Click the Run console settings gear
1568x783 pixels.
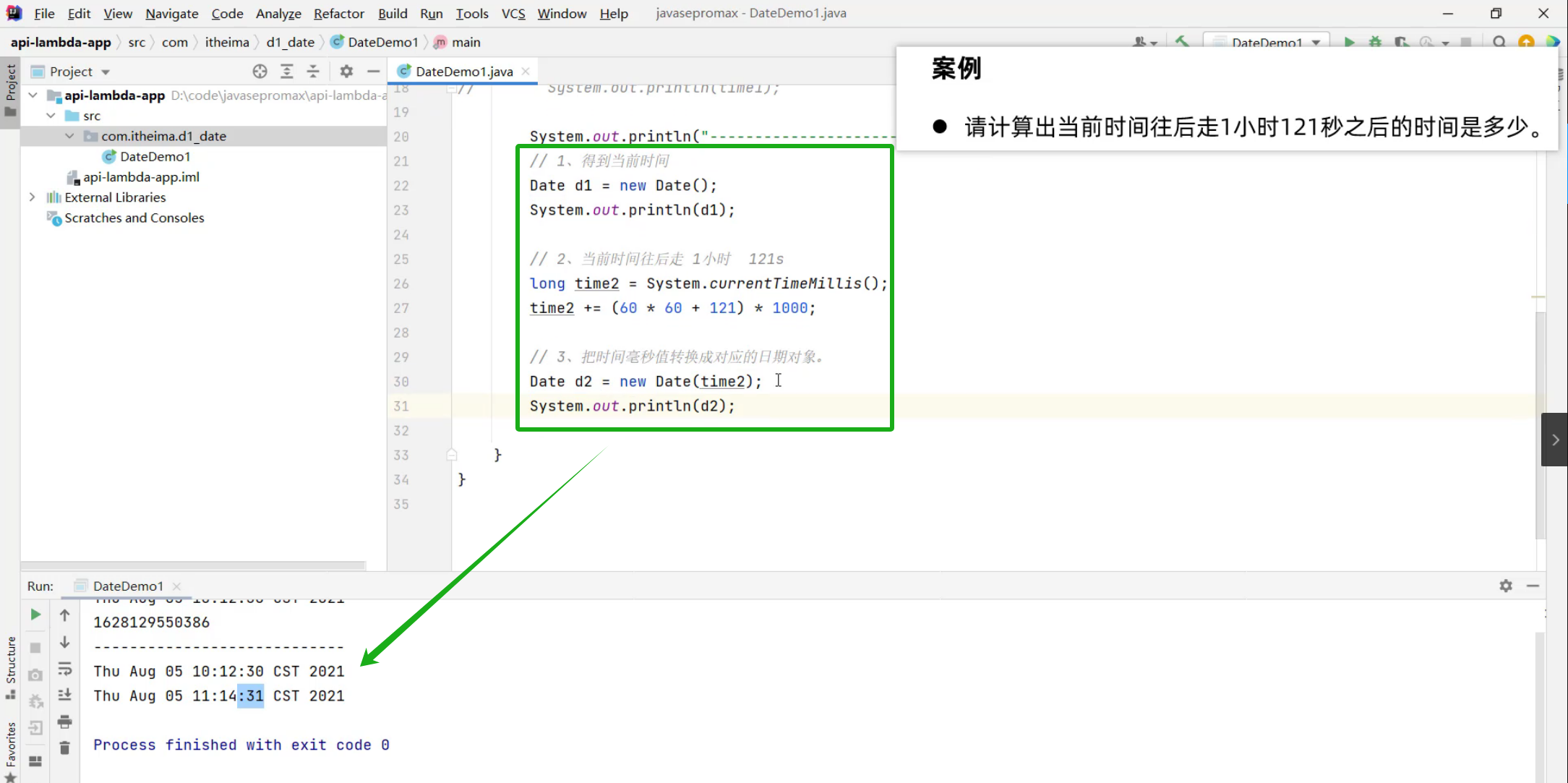tap(1506, 586)
